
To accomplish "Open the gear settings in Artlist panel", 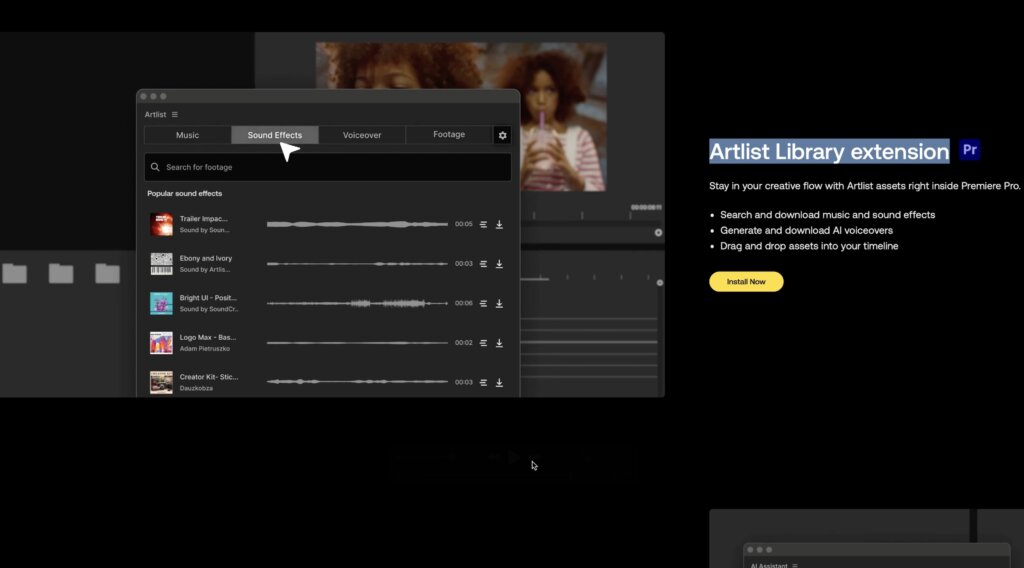I will [x=502, y=135].
